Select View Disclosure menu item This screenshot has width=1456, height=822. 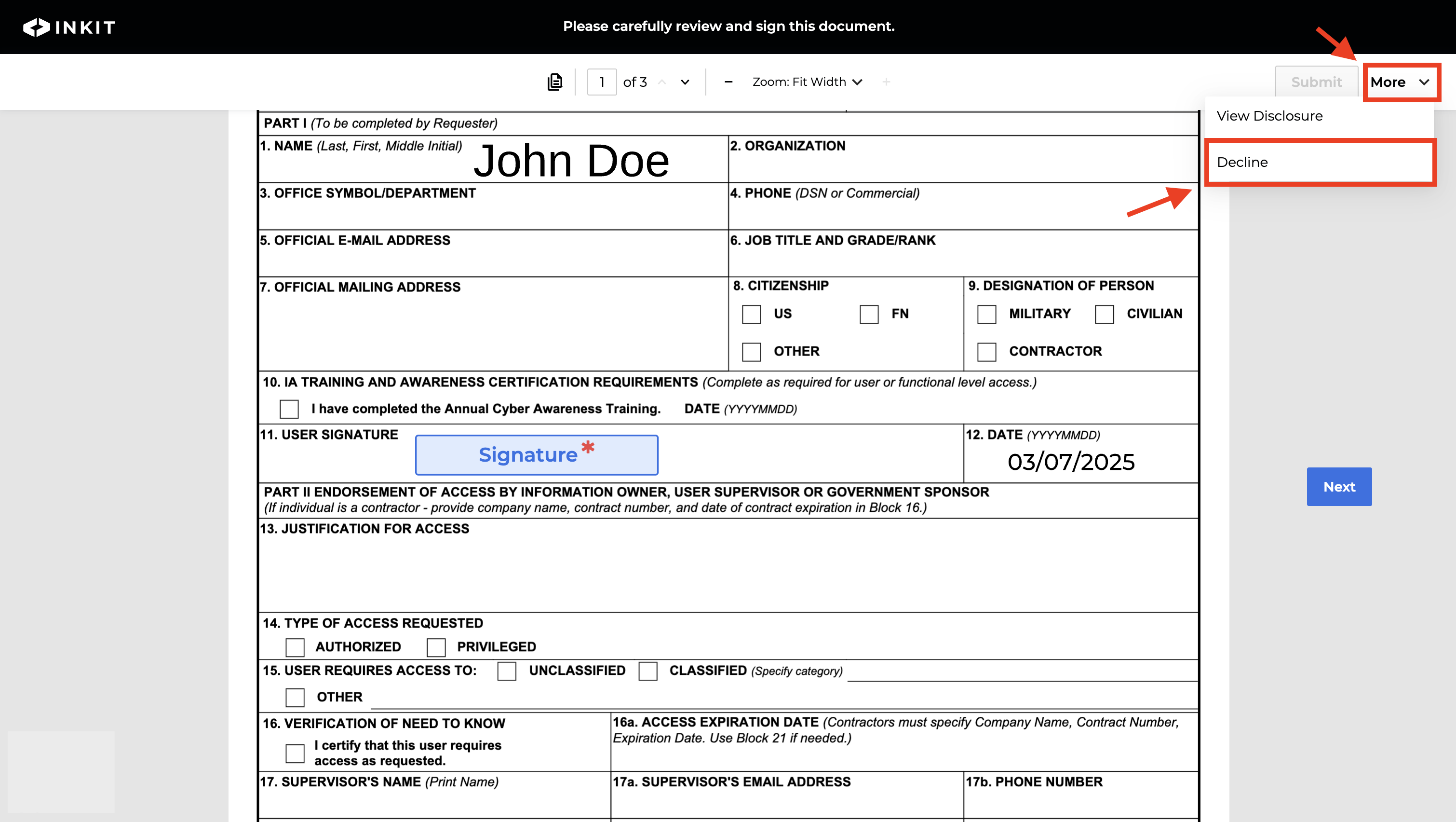click(1269, 116)
